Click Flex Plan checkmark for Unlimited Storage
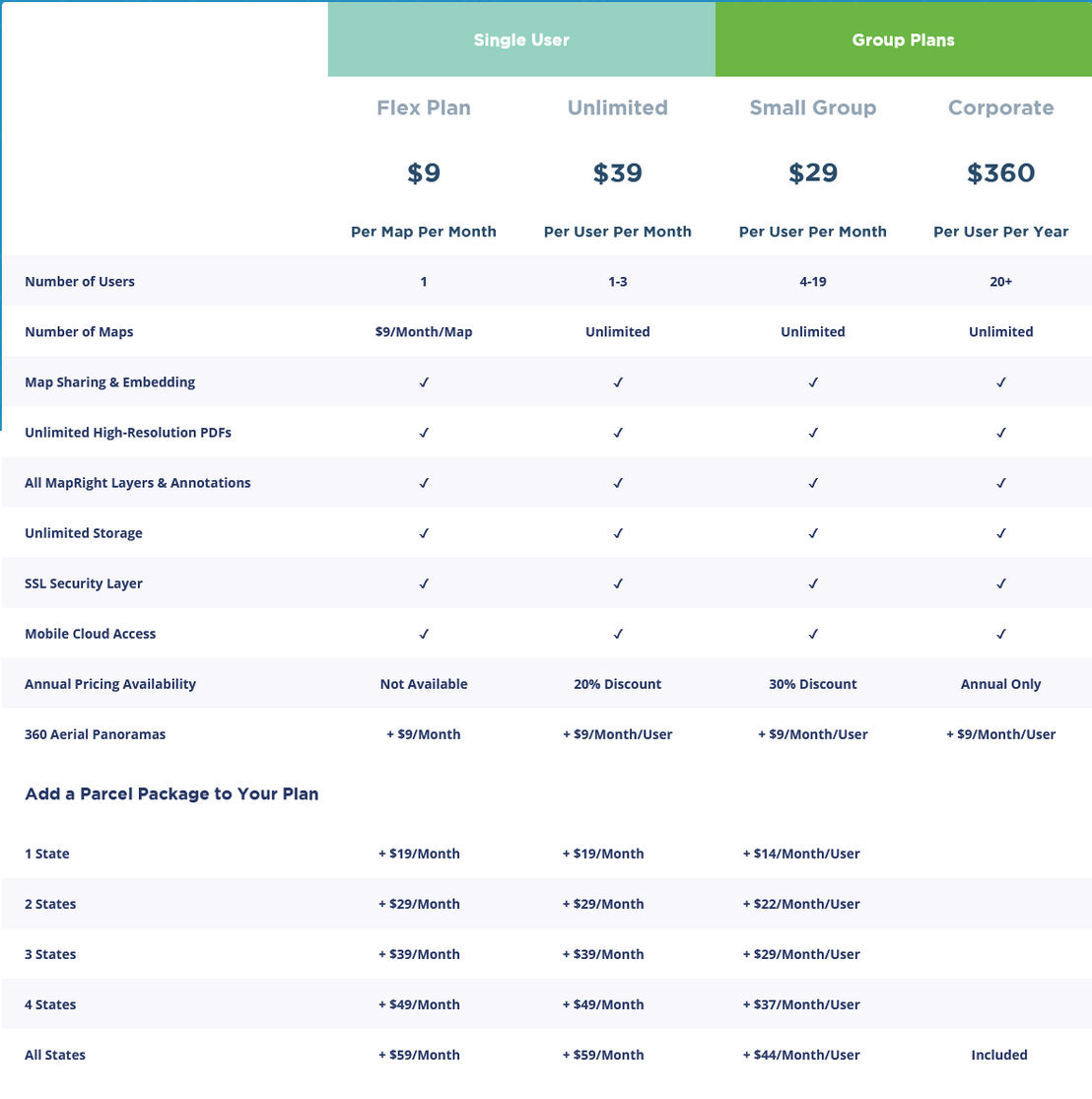The image size is (1092, 1099). [x=424, y=533]
